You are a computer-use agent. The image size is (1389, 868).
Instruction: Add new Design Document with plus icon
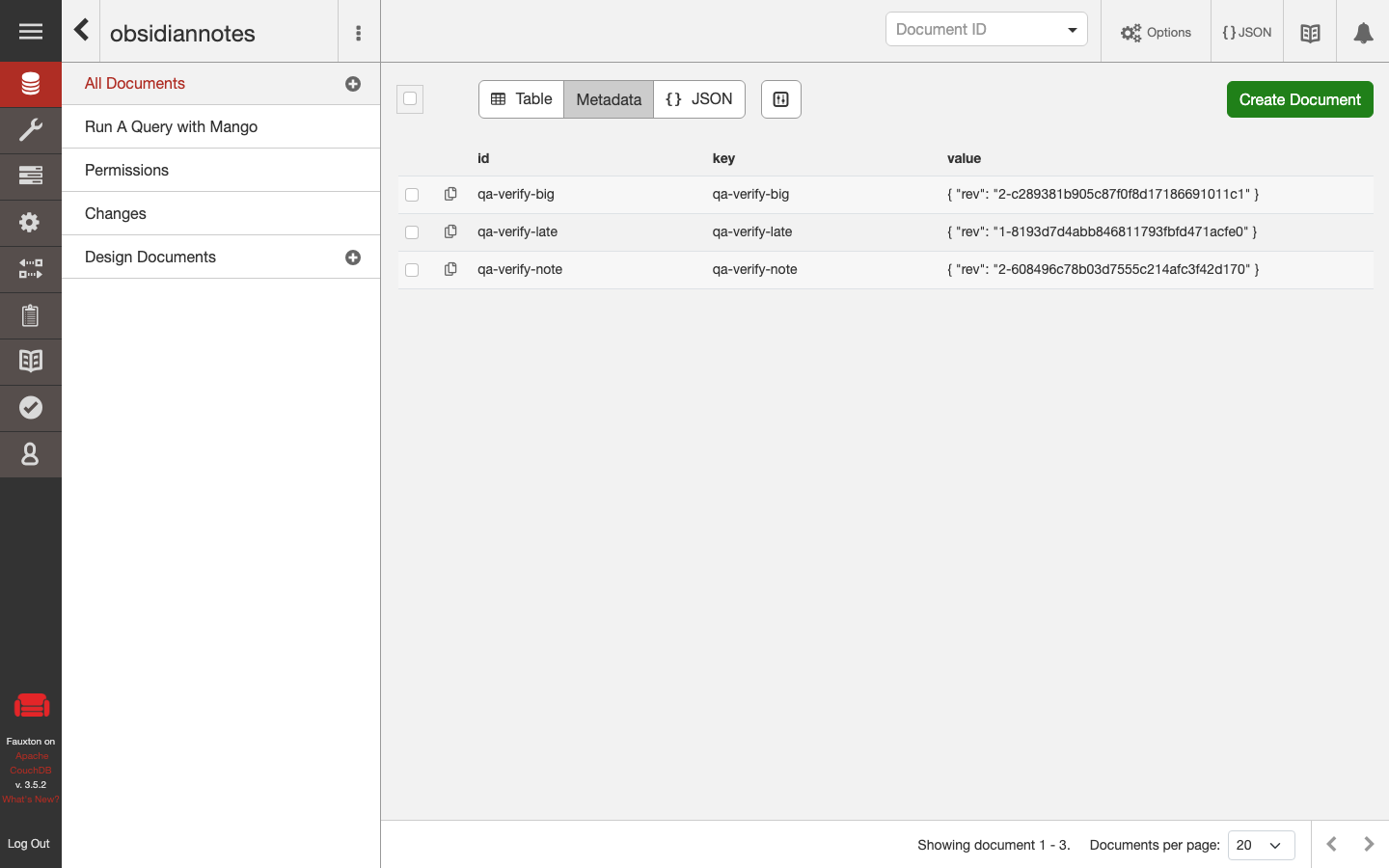point(353,258)
